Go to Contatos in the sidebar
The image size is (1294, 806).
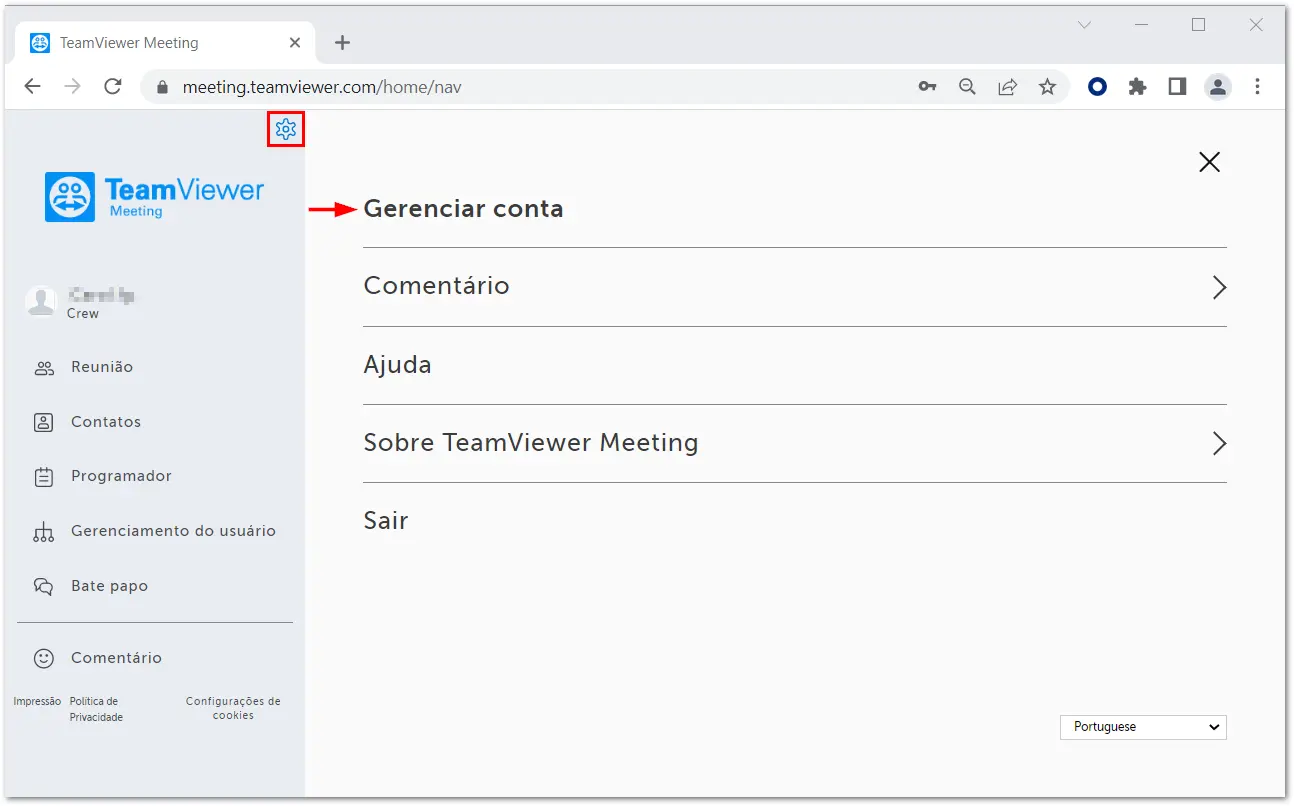coord(106,422)
